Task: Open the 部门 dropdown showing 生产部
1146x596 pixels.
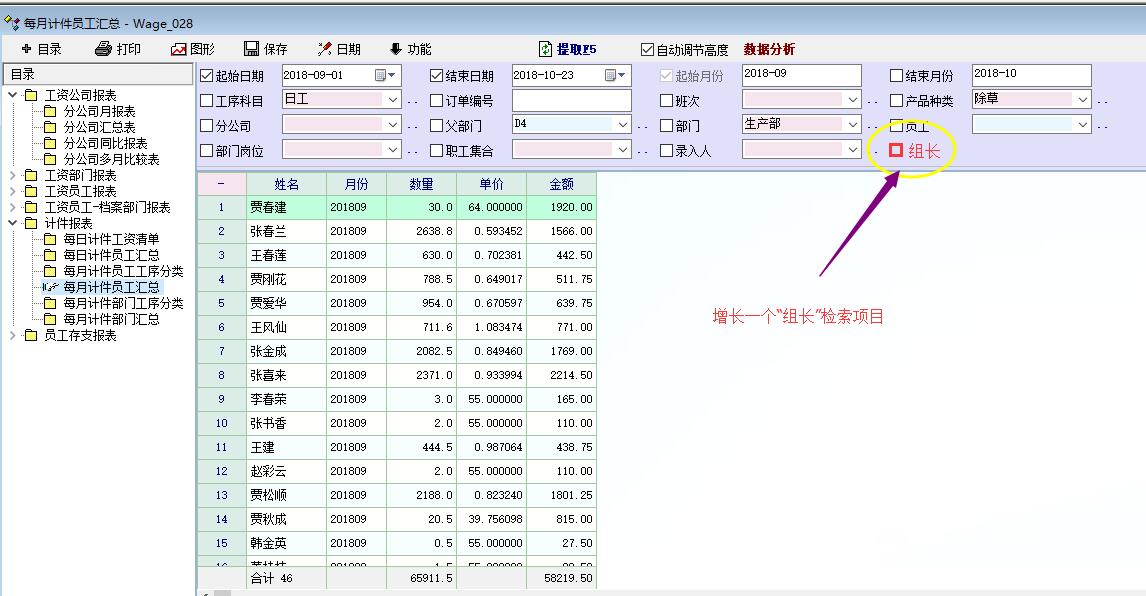Action: 852,125
